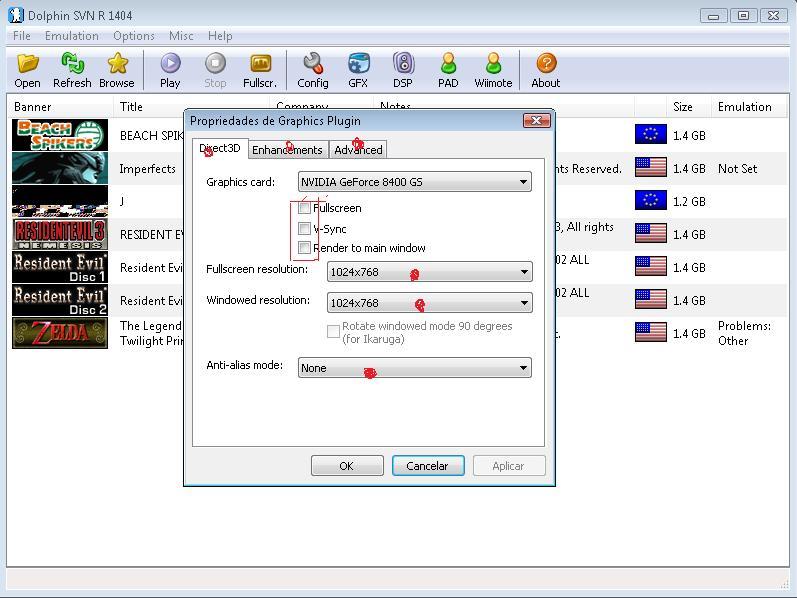
Task: Switch to the Enhancements tab
Action: tap(288, 150)
